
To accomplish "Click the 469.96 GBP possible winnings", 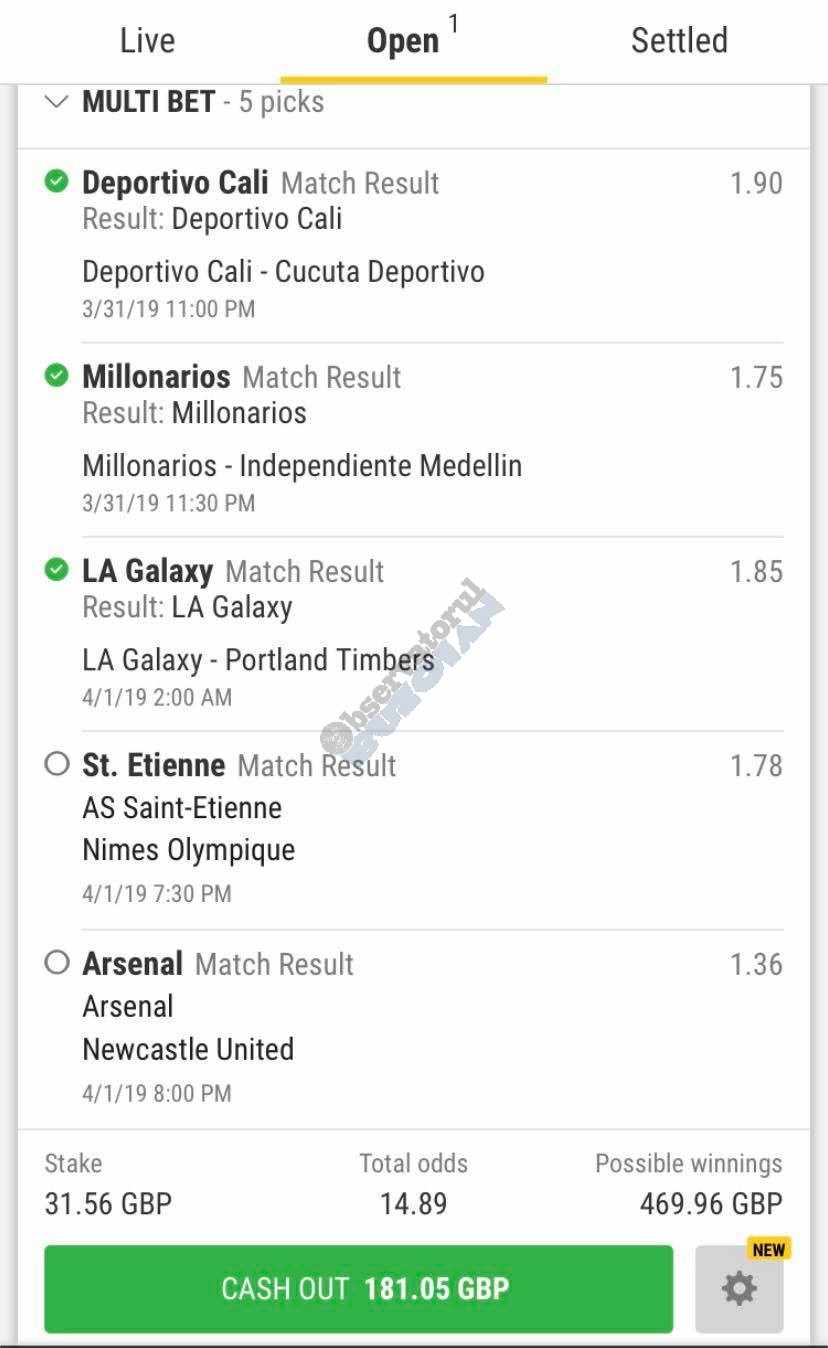I will (710, 1203).
